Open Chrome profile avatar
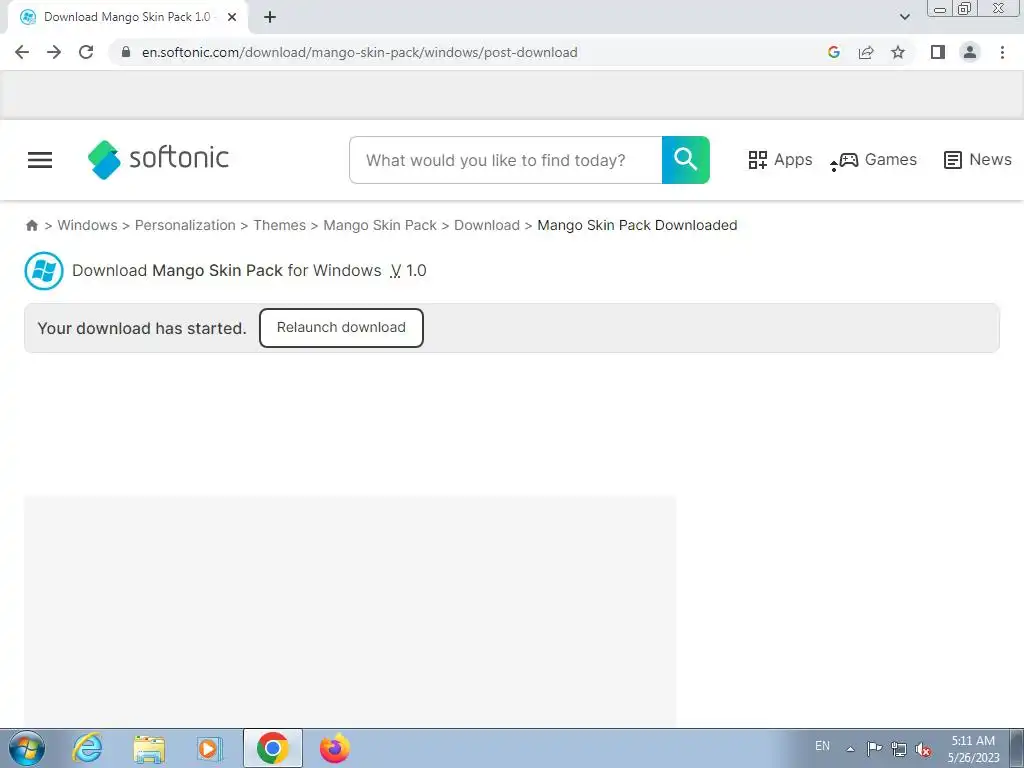 pos(970,52)
